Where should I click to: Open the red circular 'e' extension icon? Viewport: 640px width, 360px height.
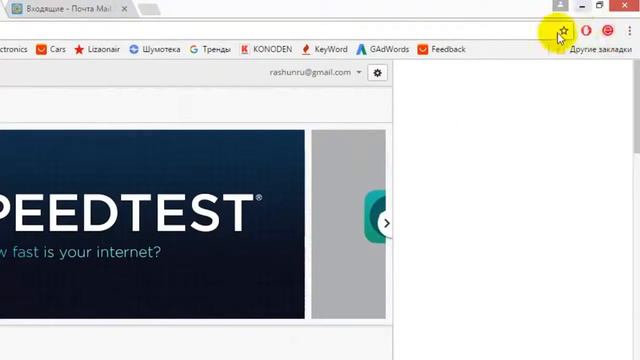click(608, 31)
